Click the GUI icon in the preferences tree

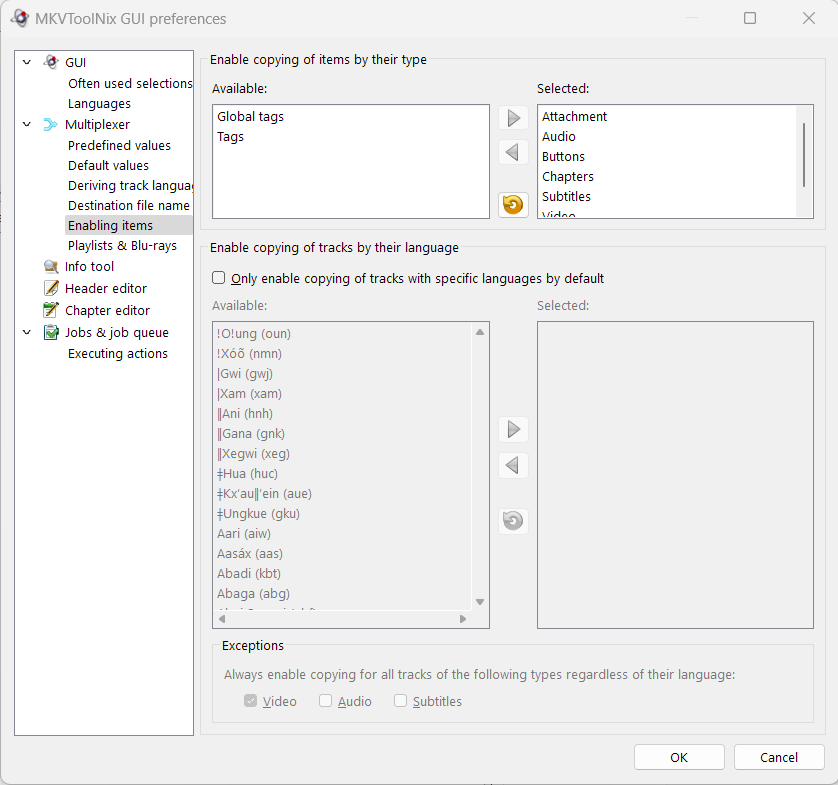tap(51, 62)
